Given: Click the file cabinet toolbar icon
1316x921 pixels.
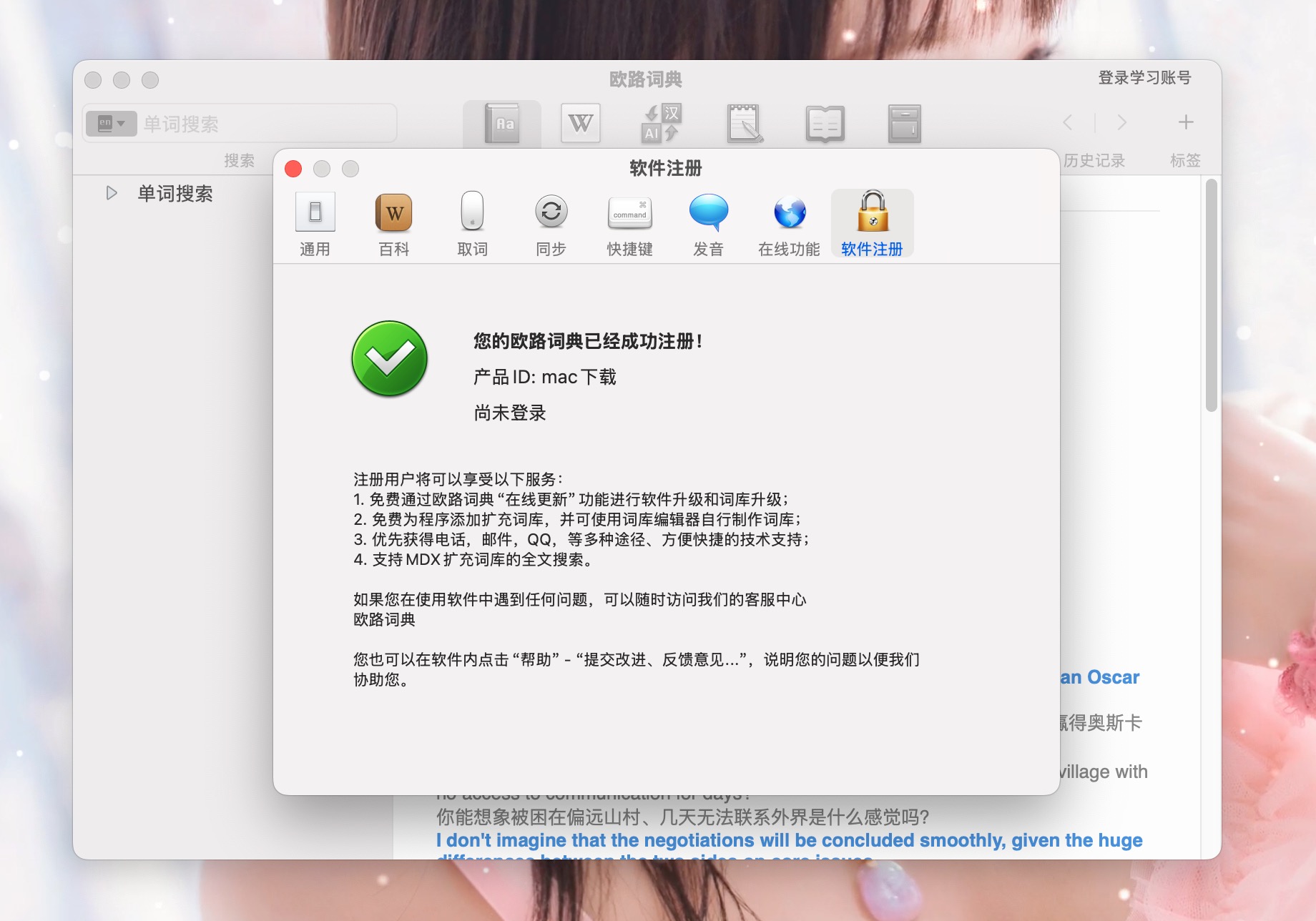Looking at the screenshot, I should [x=904, y=124].
